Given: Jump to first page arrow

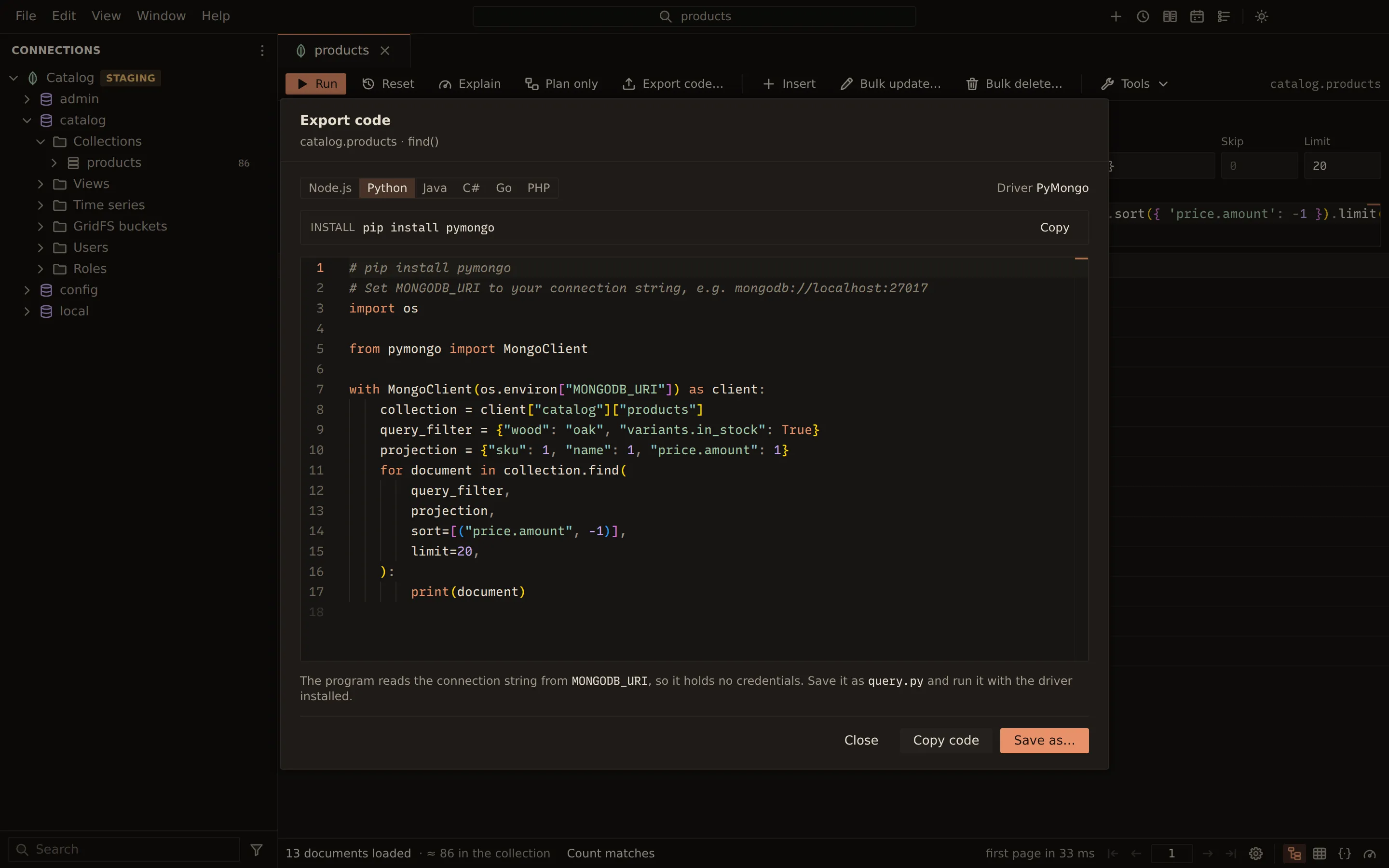Looking at the screenshot, I should (1113, 854).
